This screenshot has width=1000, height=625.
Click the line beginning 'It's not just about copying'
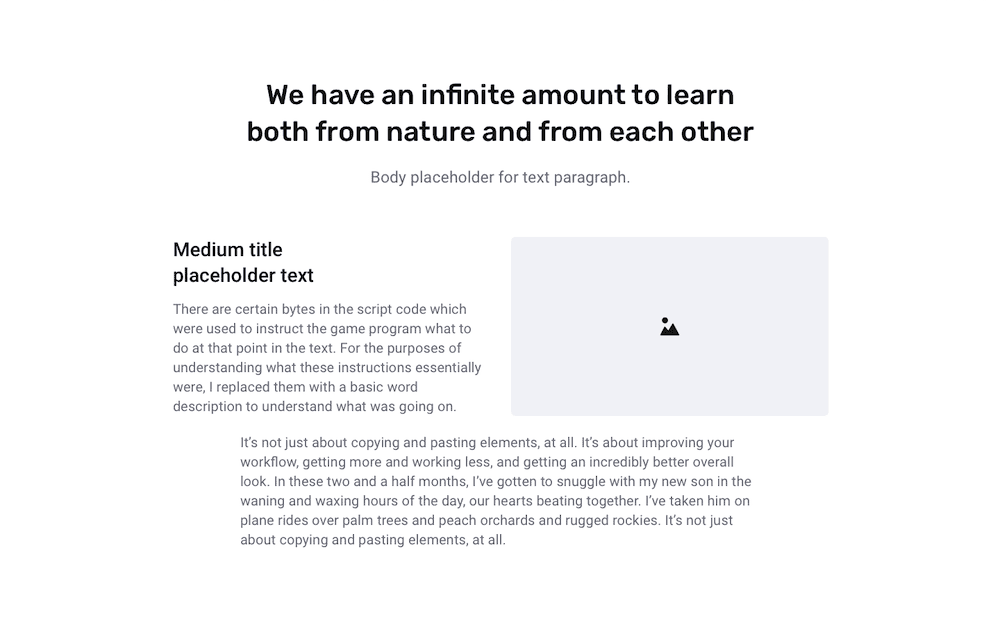487,443
